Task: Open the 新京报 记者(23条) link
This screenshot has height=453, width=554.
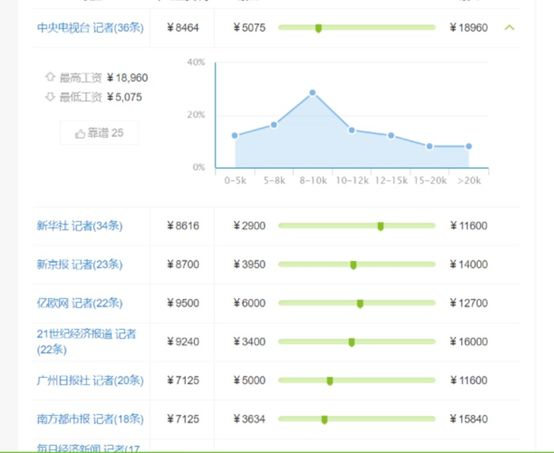Action: coord(79,264)
